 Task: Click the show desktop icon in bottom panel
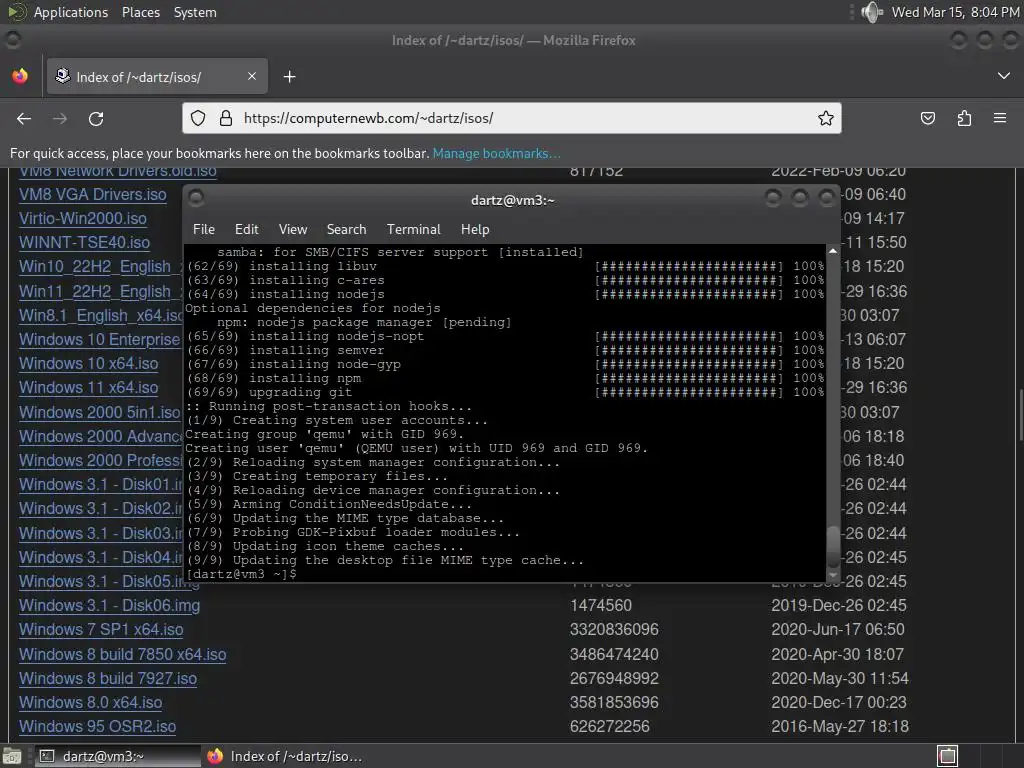point(12,756)
